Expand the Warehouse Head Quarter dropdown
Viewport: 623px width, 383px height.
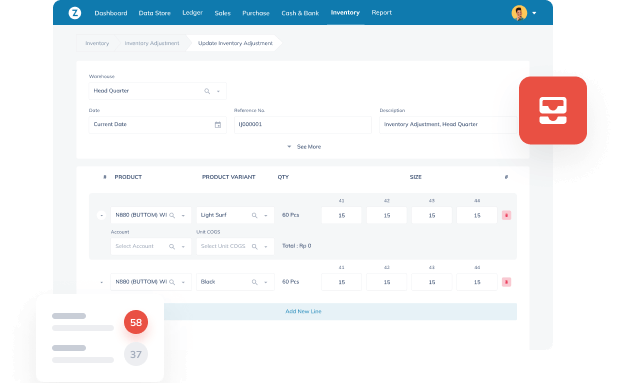coord(218,91)
